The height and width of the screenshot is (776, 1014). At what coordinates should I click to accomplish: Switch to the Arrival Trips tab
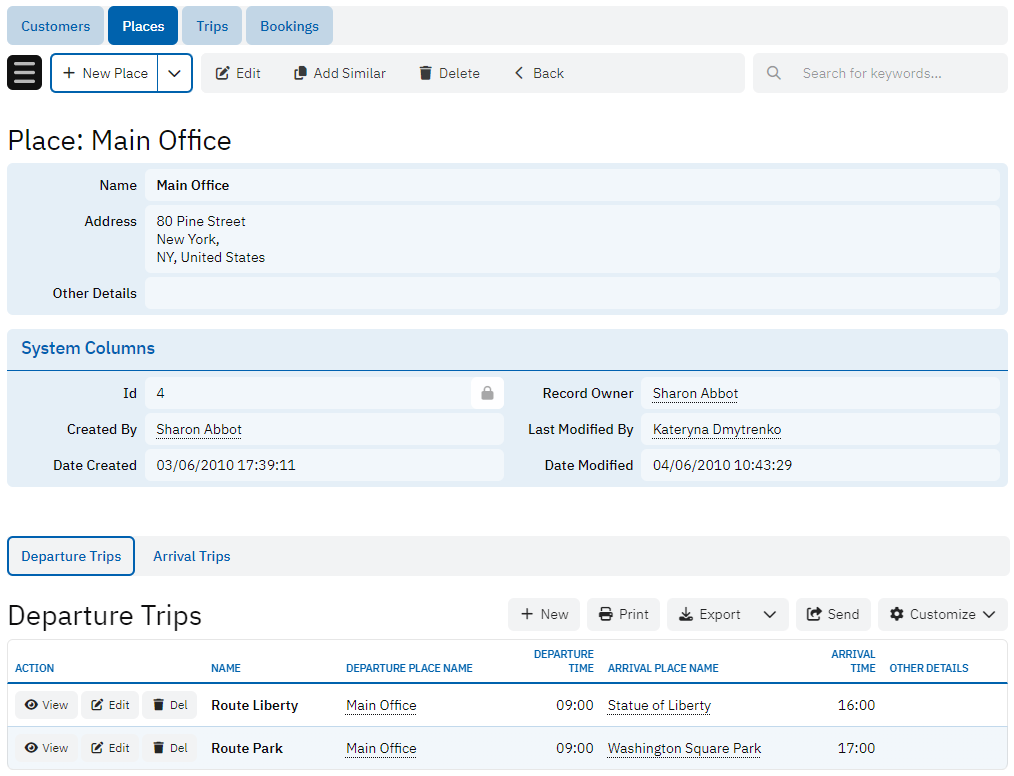[191, 556]
